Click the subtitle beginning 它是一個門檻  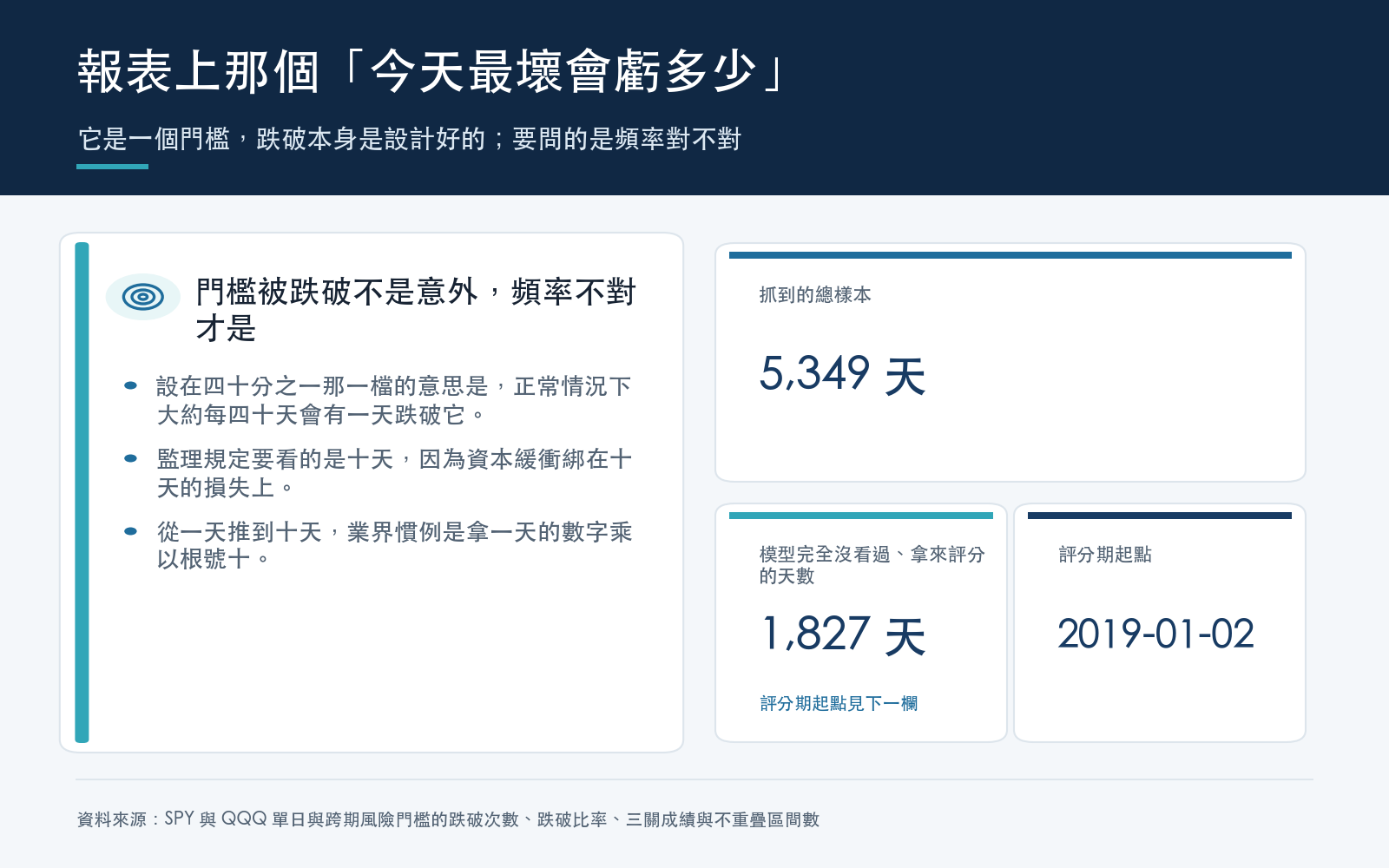point(410,139)
